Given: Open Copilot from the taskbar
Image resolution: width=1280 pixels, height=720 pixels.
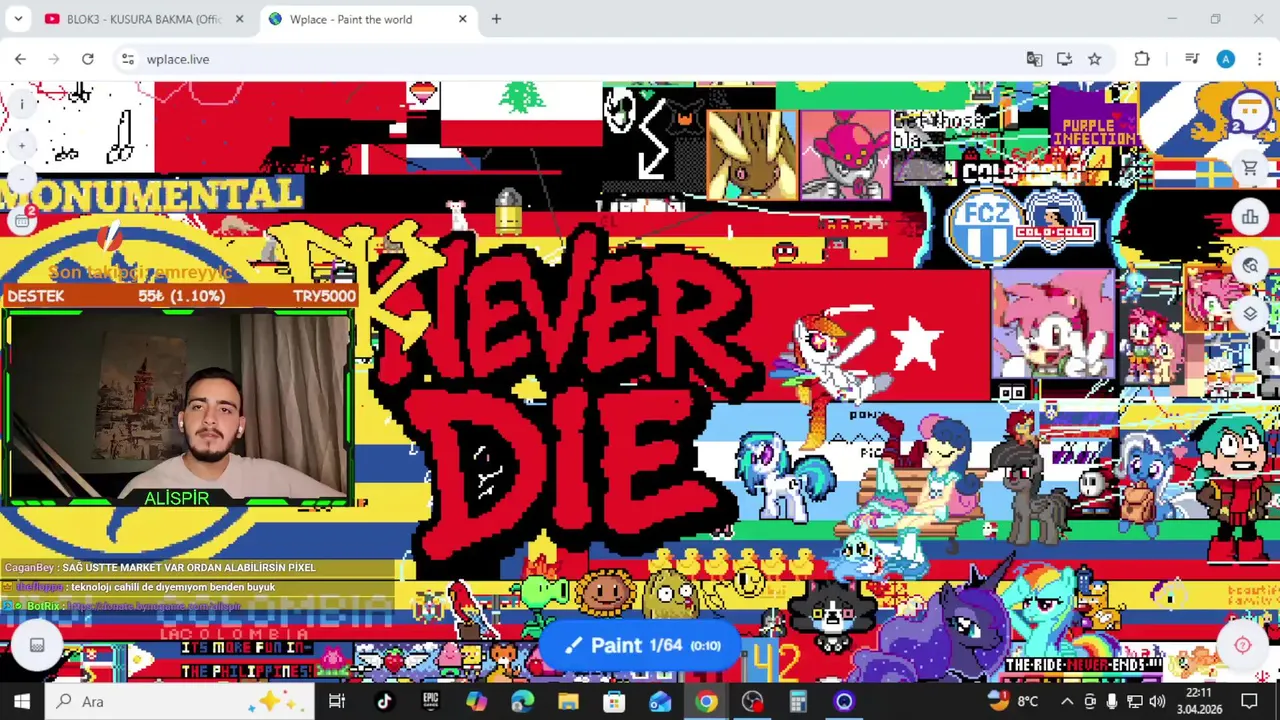Looking at the screenshot, I should coord(476,701).
